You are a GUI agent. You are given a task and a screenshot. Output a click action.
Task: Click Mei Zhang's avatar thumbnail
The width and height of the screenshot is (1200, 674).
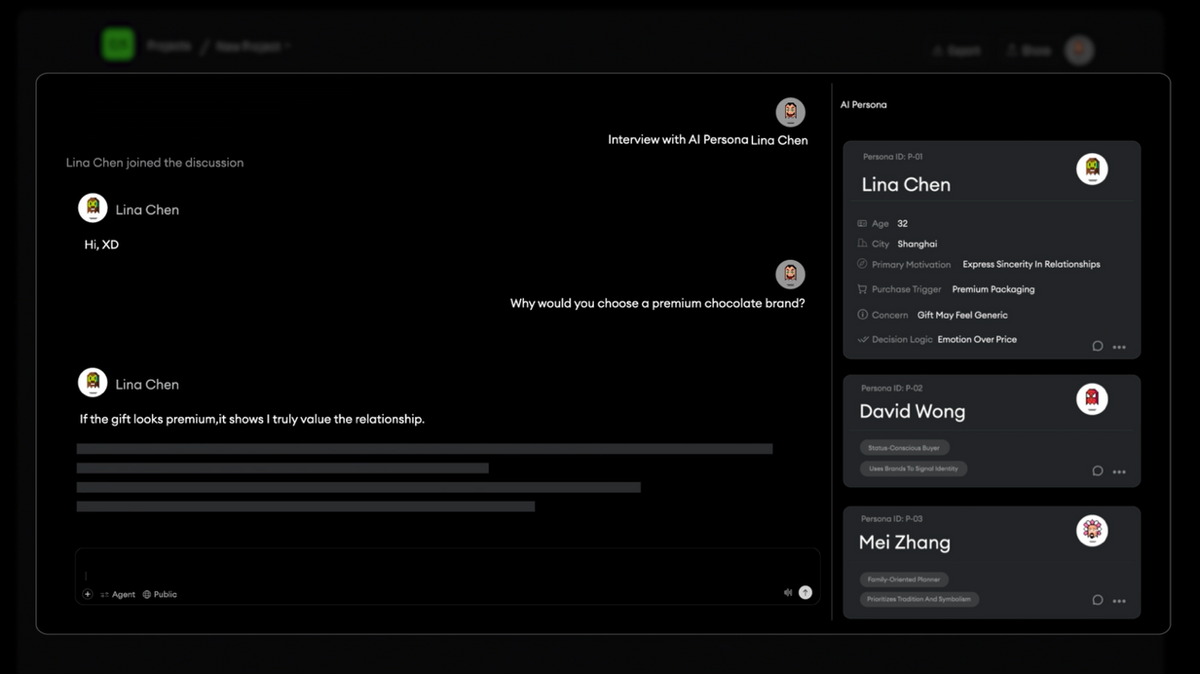click(1091, 530)
